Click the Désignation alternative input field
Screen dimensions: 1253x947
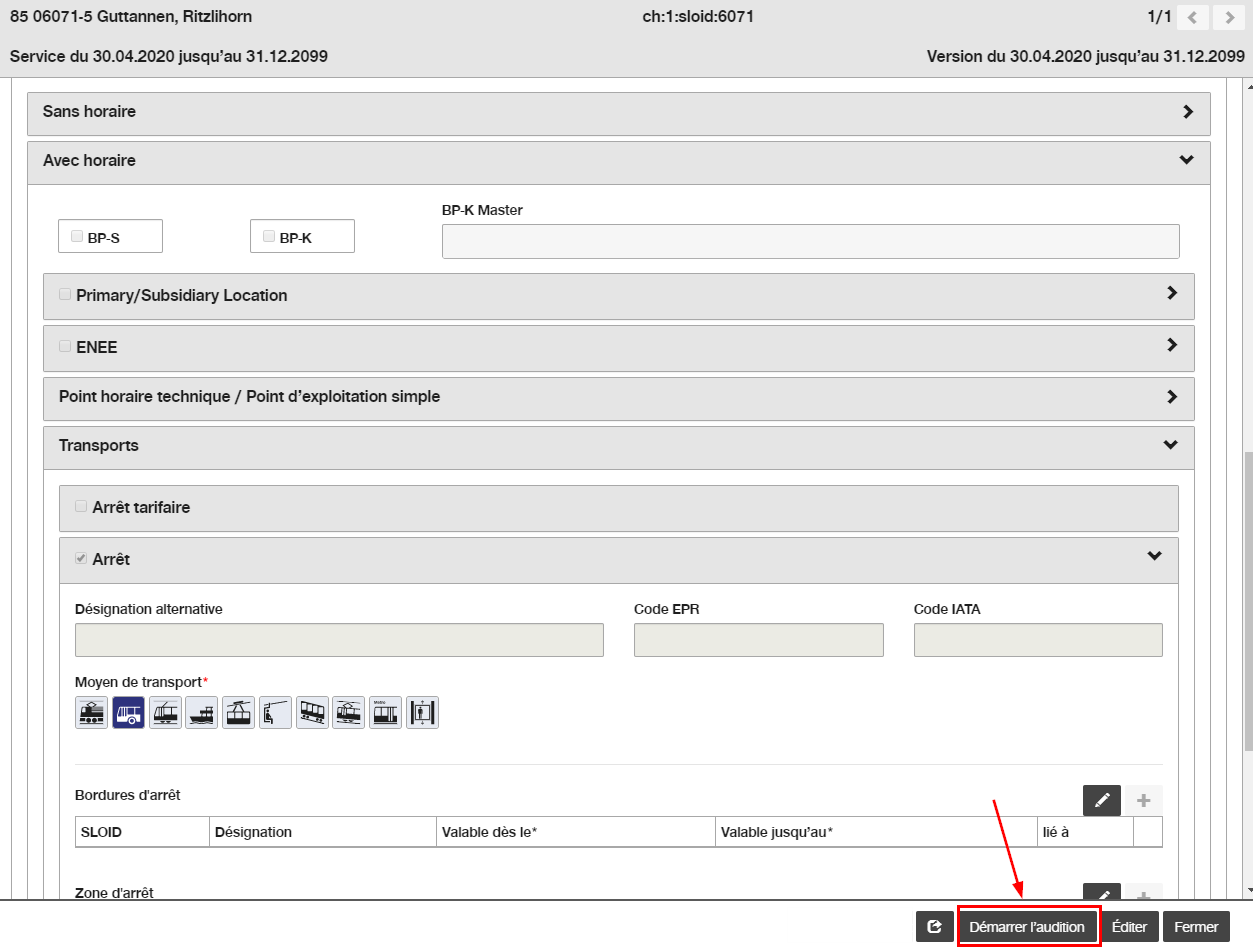coord(339,640)
